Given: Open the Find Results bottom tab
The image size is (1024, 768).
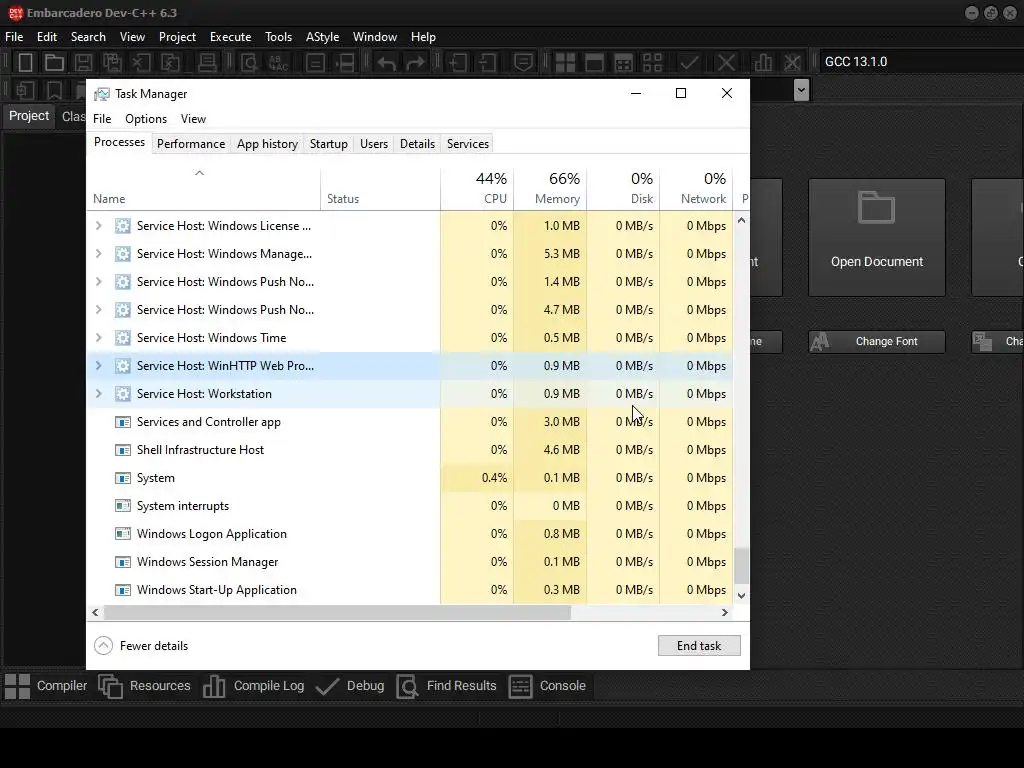Looking at the screenshot, I should (x=447, y=686).
